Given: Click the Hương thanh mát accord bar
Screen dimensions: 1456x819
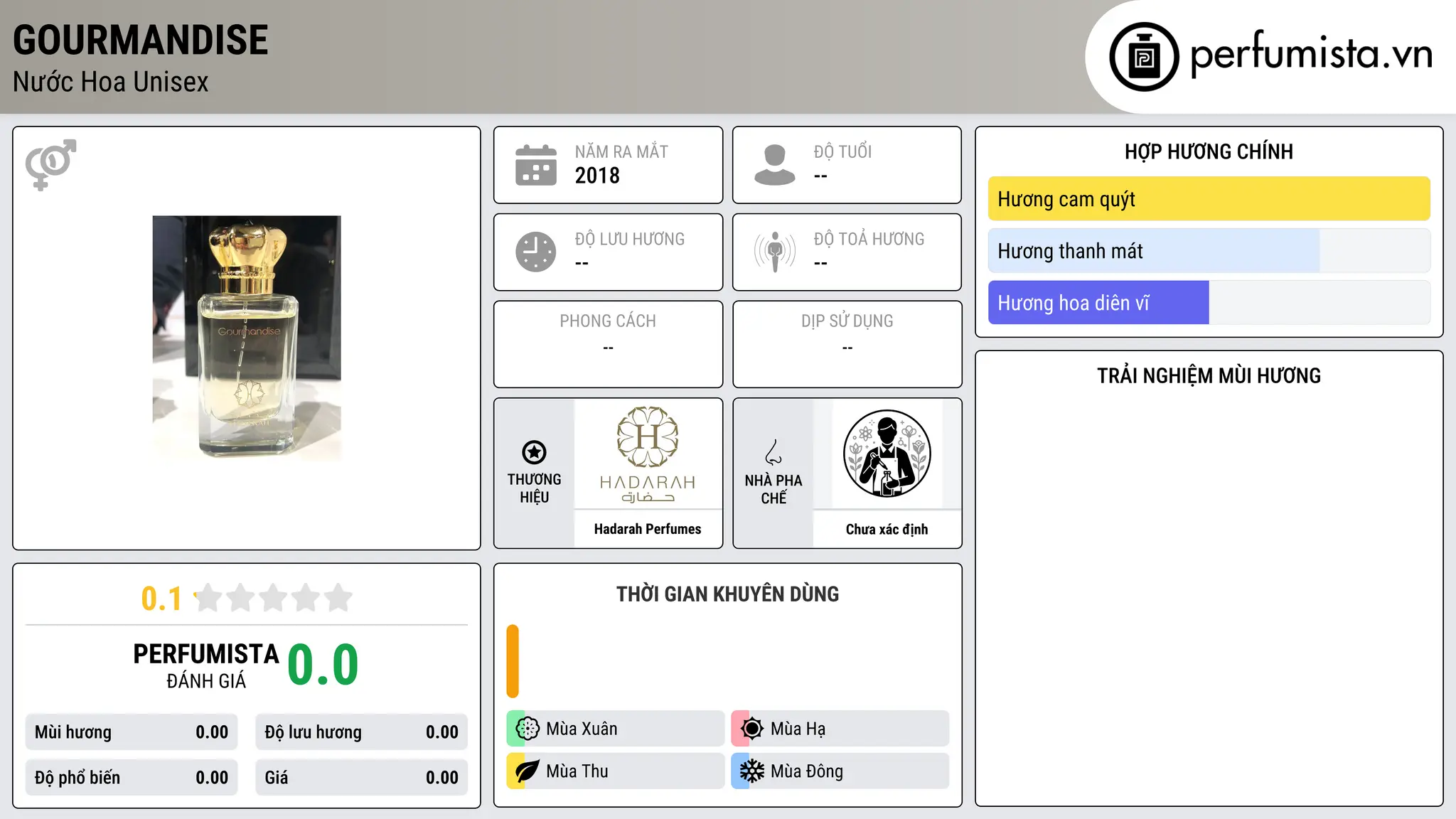Looking at the screenshot, I should [x=1209, y=251].
